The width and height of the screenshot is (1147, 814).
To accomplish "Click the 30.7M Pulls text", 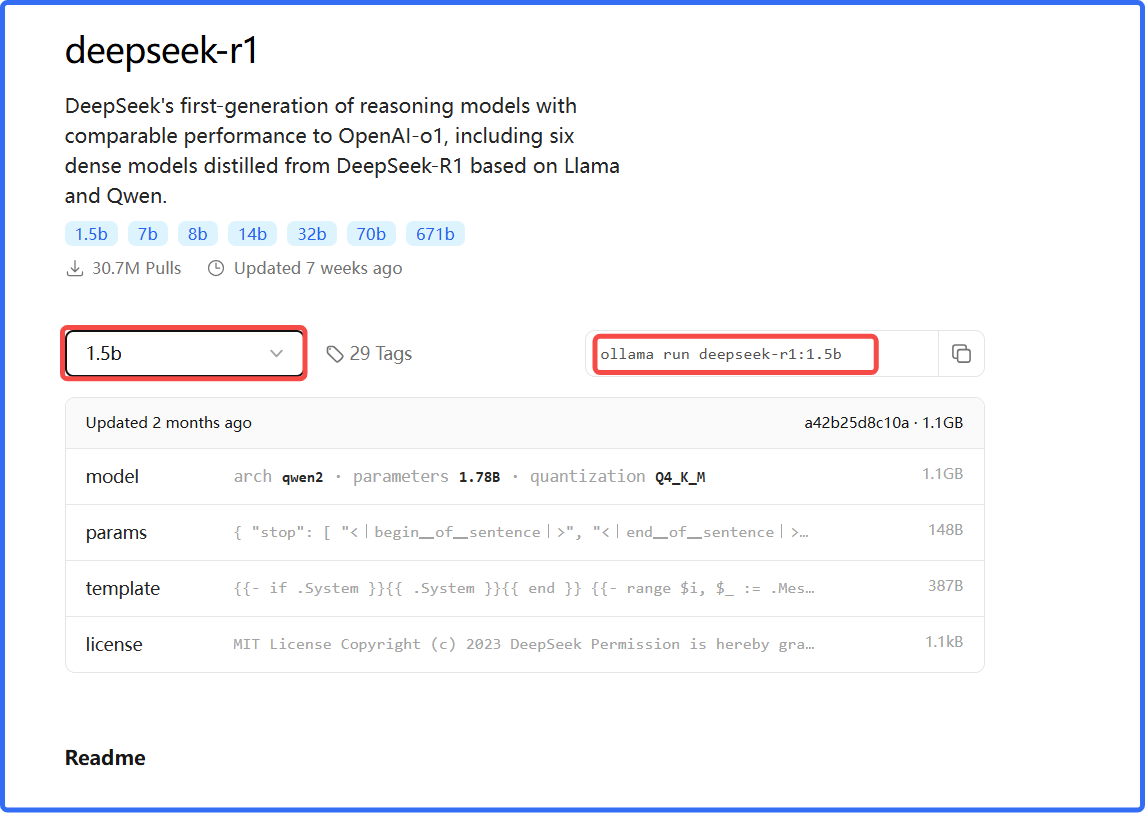I will coord(137,268).
